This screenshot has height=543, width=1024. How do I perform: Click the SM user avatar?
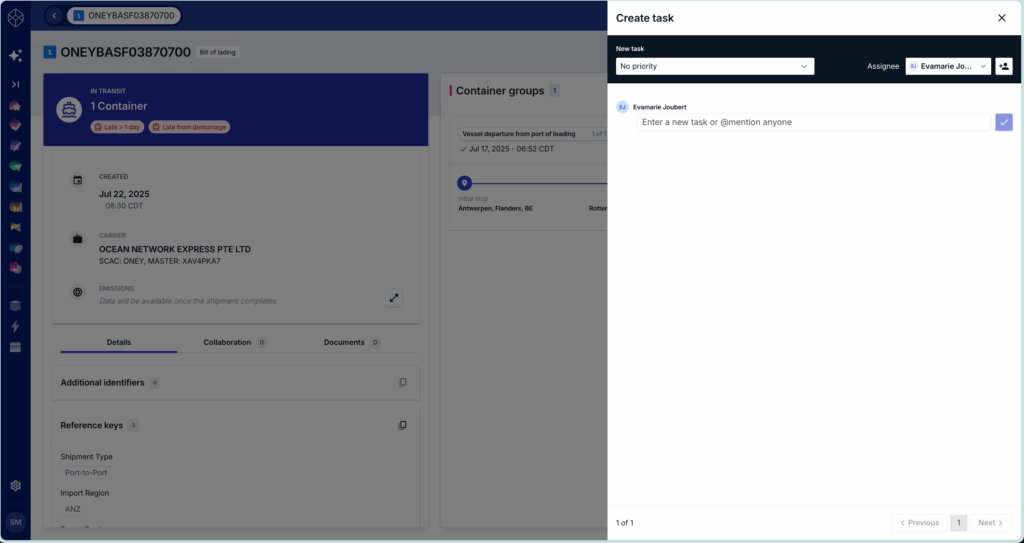click(x=16, y=522)
